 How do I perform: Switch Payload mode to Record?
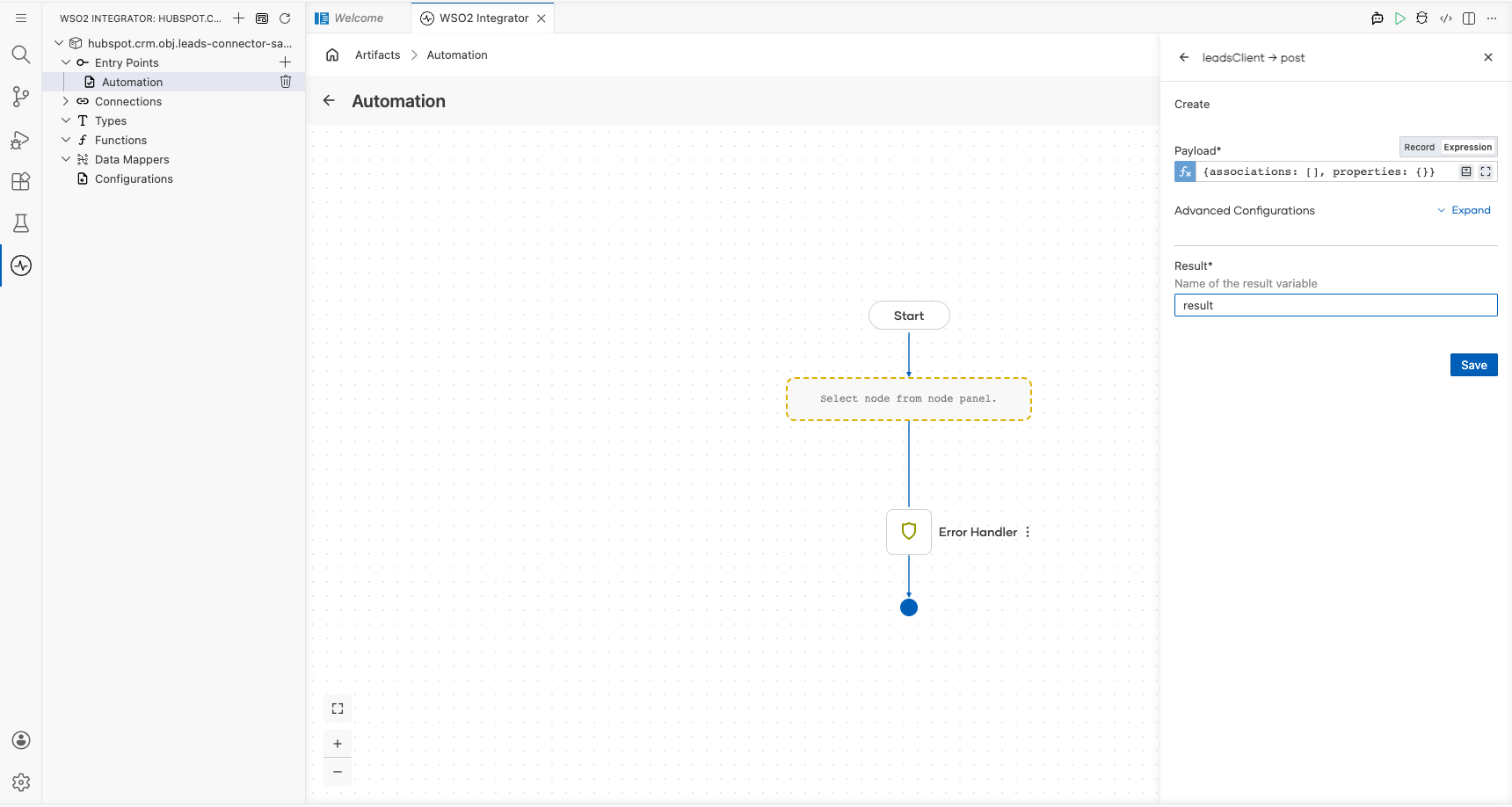coord(1419,147)
